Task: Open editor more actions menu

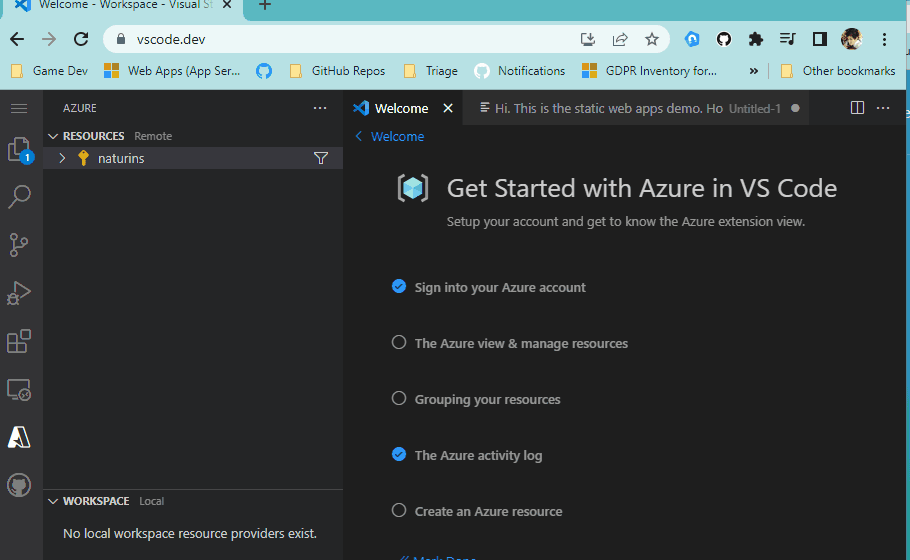Action: click(883, 108)
